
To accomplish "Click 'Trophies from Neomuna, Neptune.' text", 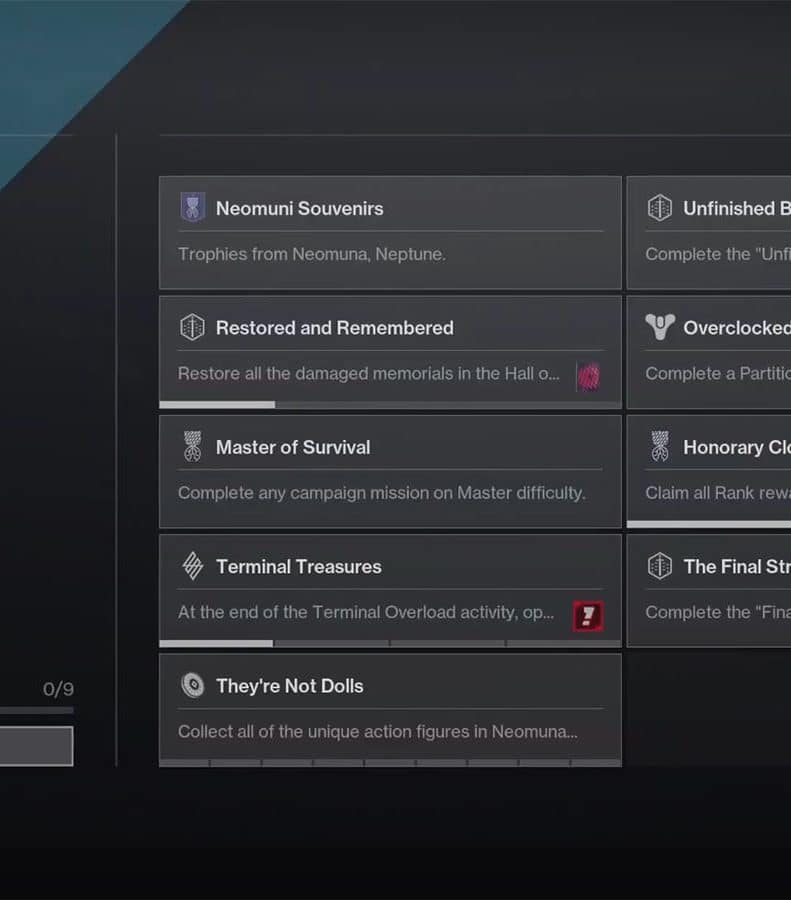I will click(312, 254).
